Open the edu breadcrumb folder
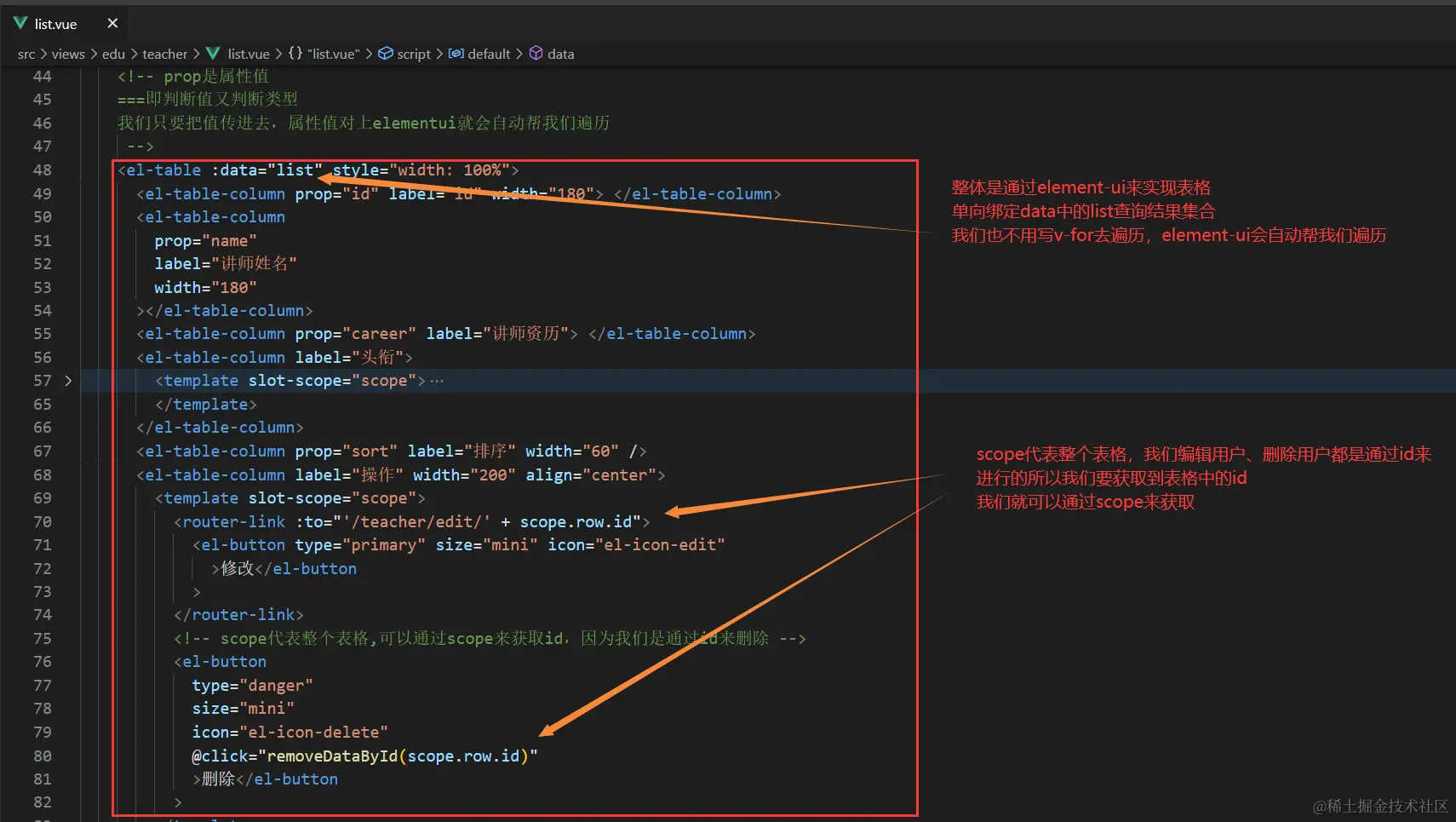Image resolution: width=1456 pixels, height=822 pixels. [x=113, y=54]
